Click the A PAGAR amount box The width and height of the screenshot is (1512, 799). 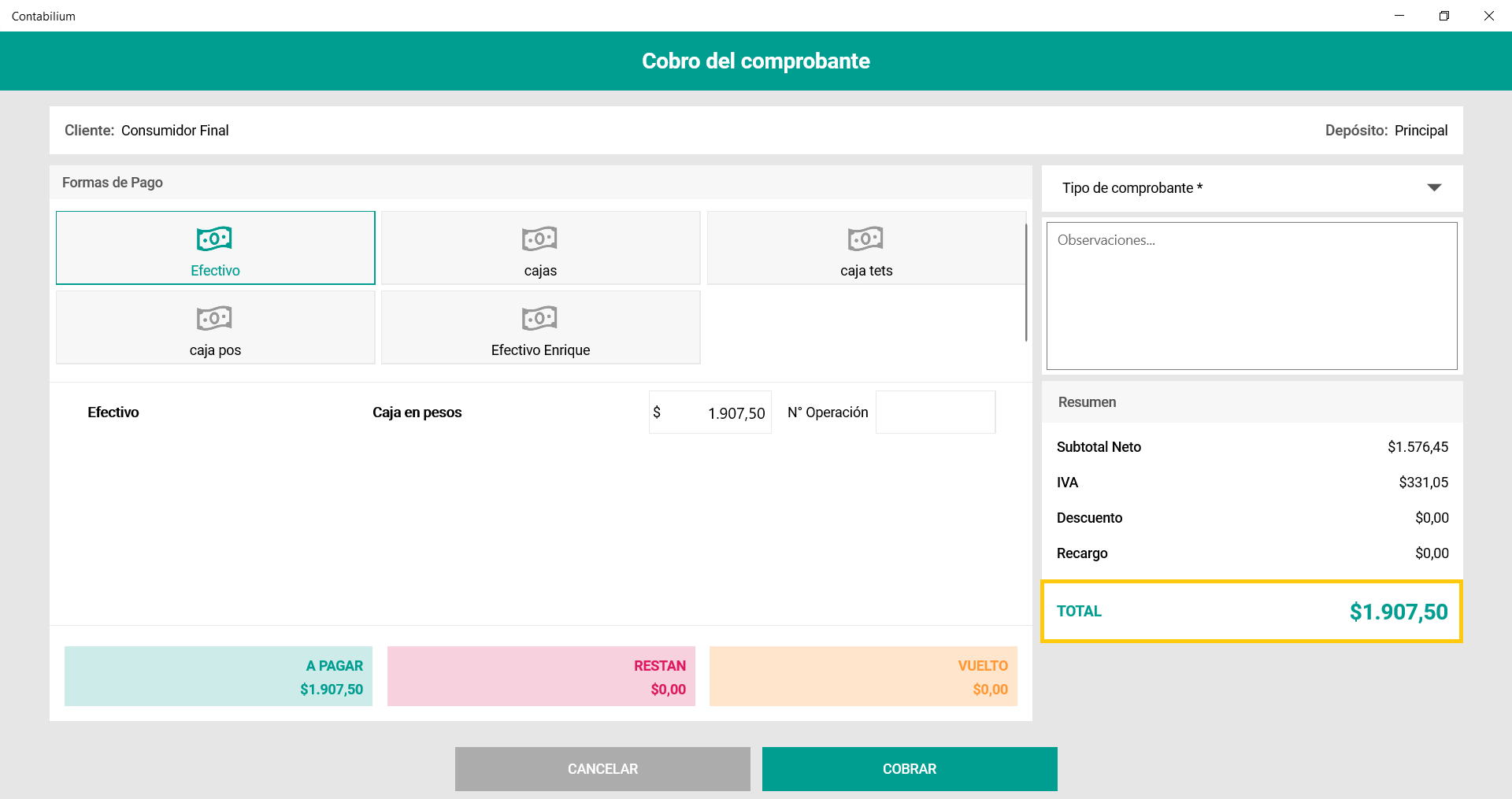pyautogui.click(x=218, y=676)
